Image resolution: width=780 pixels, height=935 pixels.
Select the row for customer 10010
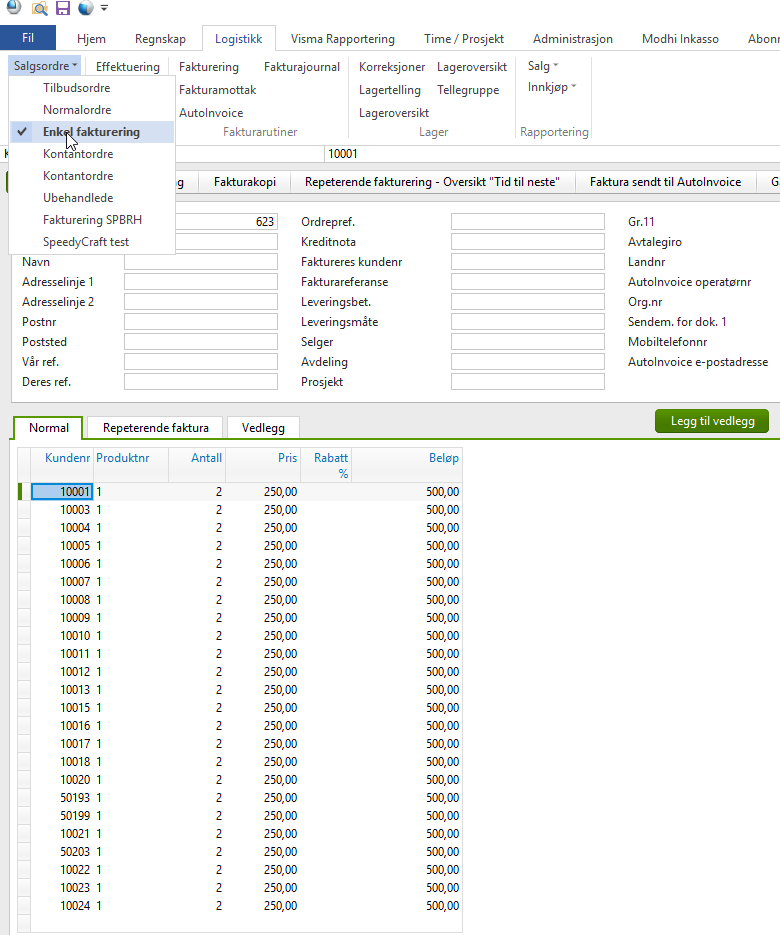[x=239, y=636]
